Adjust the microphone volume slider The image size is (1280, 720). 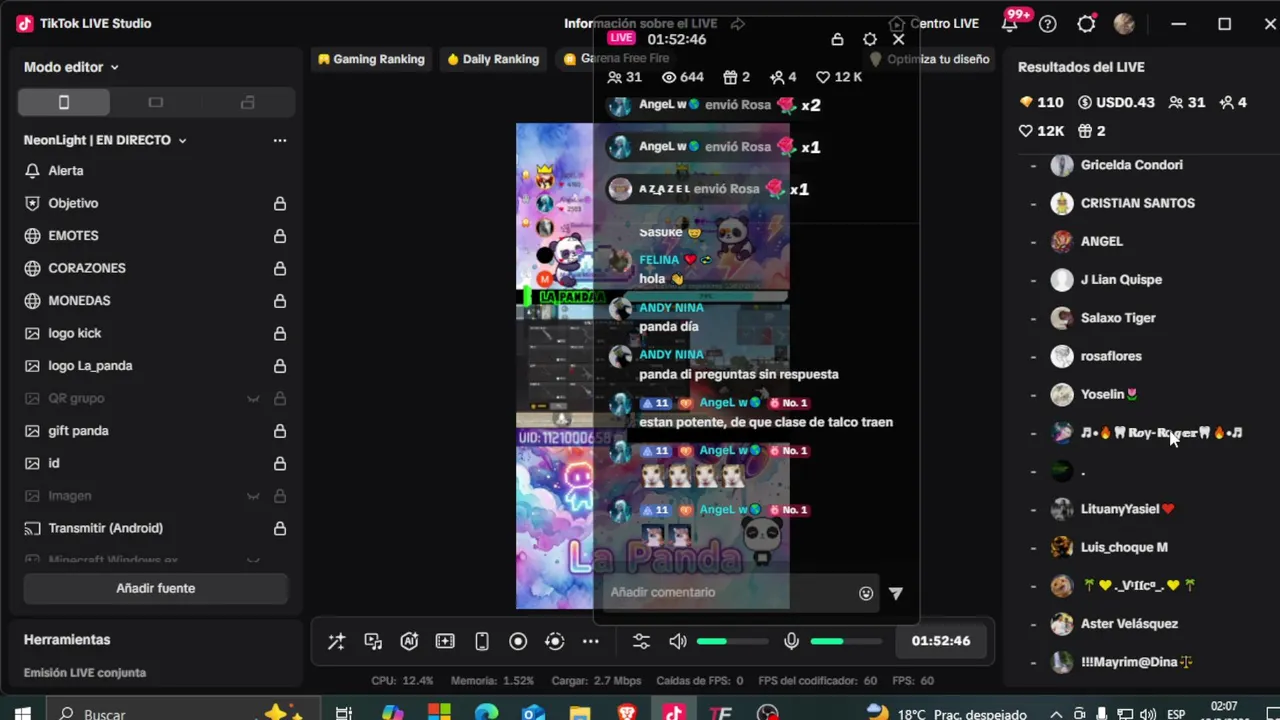pyautogui.click(x=846, y=642)
